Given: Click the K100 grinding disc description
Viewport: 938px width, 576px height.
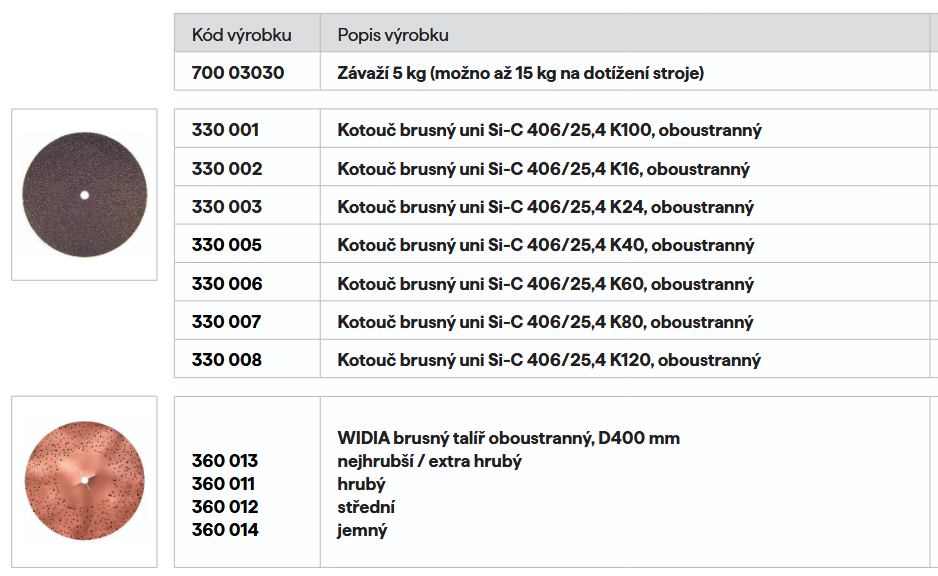Looking at the screenshot, I should point(549,130).
